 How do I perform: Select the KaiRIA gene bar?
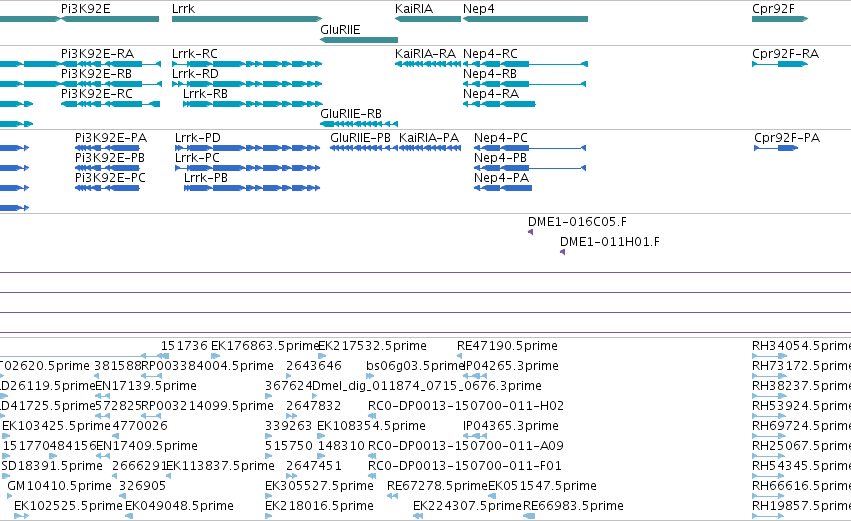[428, 19]
